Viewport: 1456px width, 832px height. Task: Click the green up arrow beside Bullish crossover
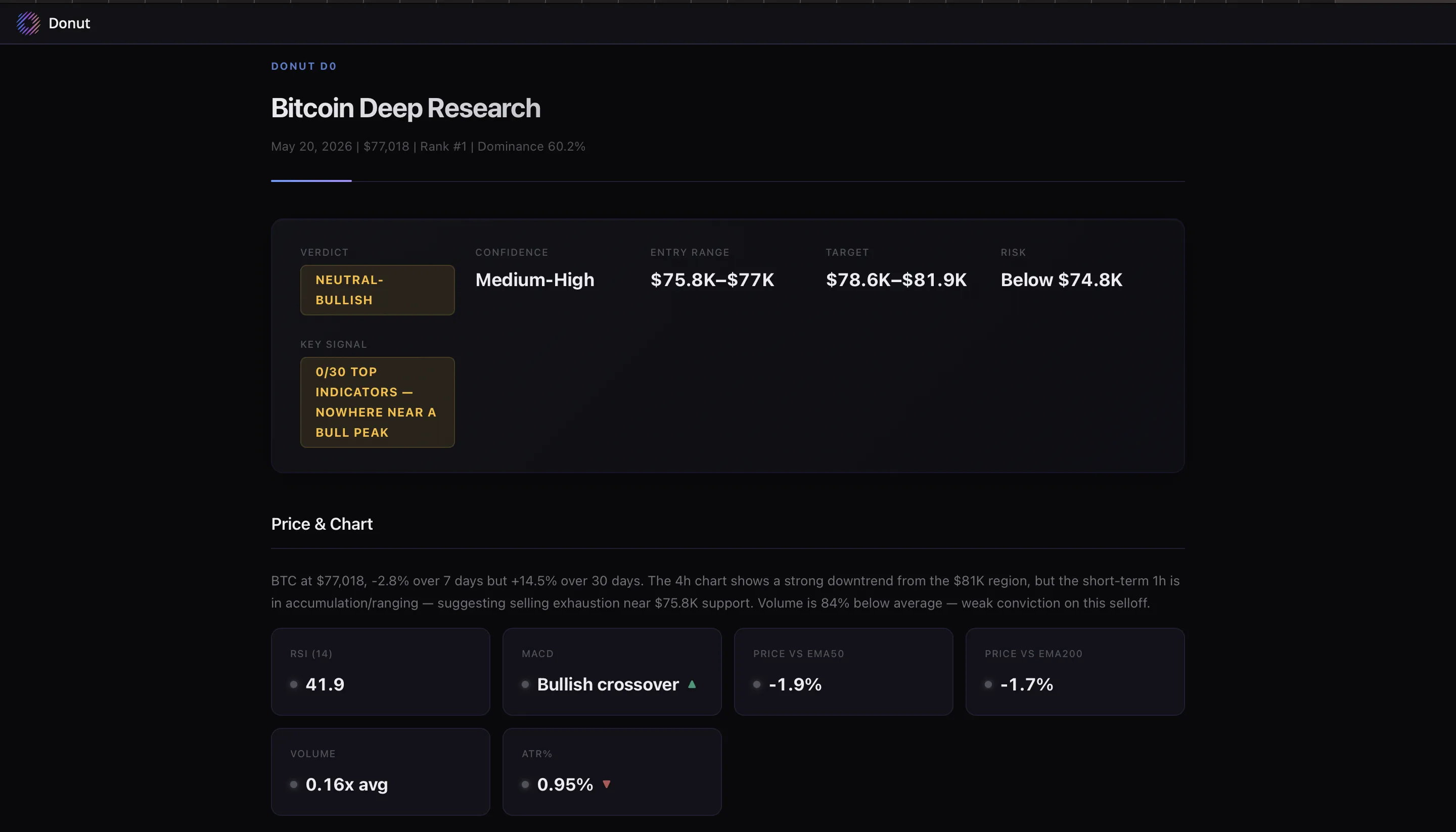click(692, 684)
